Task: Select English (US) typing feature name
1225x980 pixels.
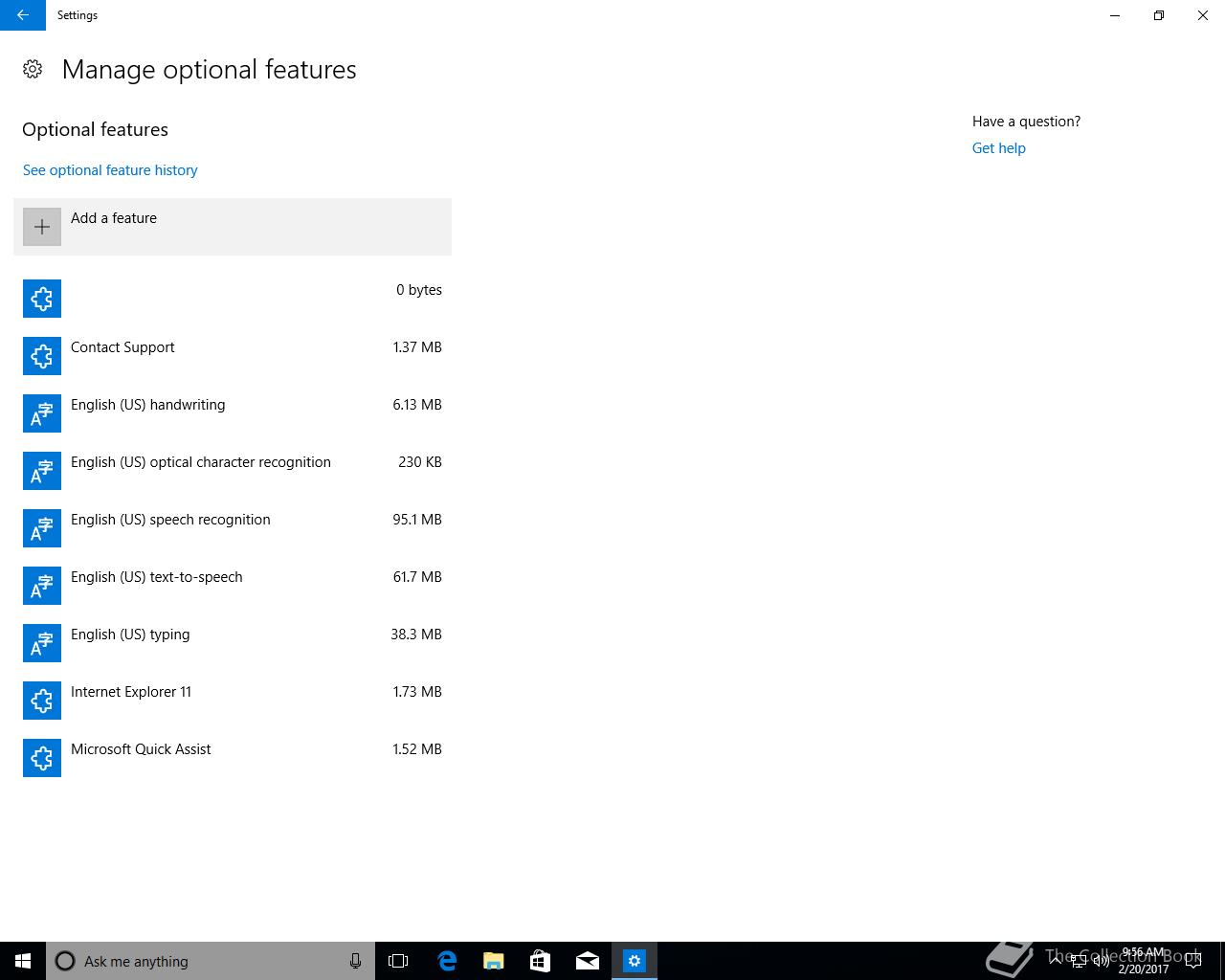Action: [130, 635]
